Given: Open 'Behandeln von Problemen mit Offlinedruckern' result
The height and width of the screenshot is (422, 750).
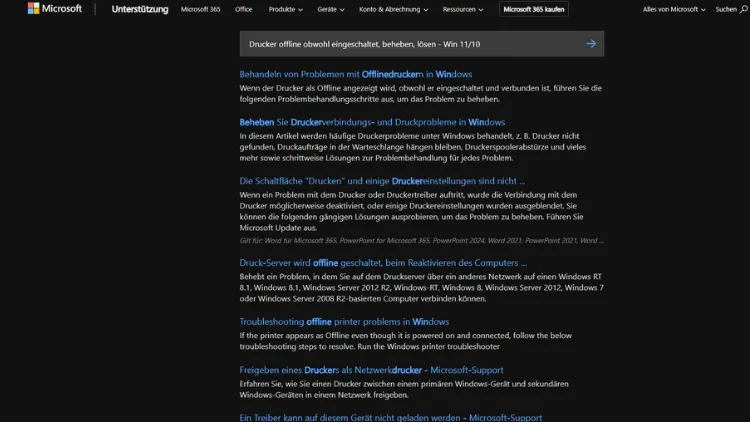Looking at the screenshot, I should pyautogui.click(x=355, y=74).
